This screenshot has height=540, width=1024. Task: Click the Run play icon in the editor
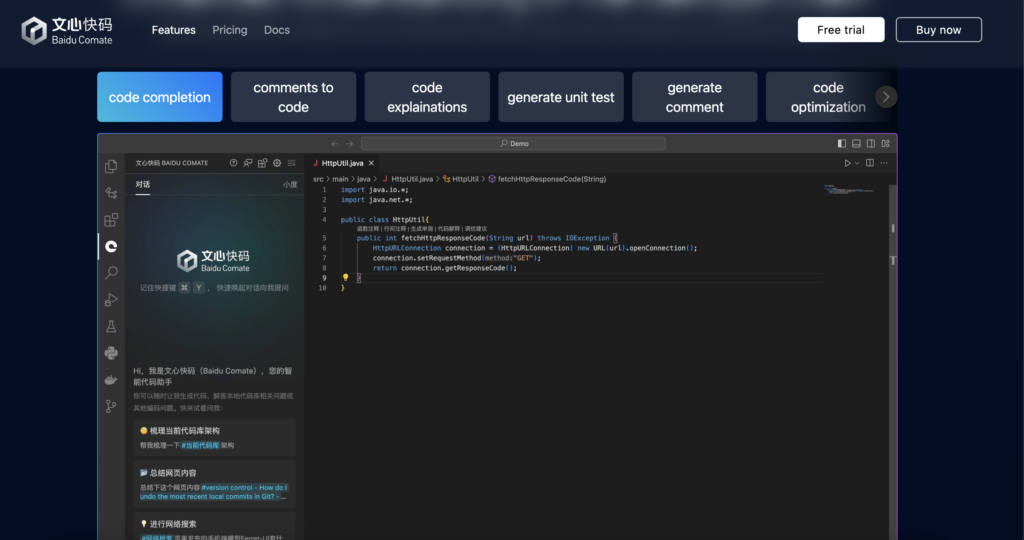click(847, 163)
